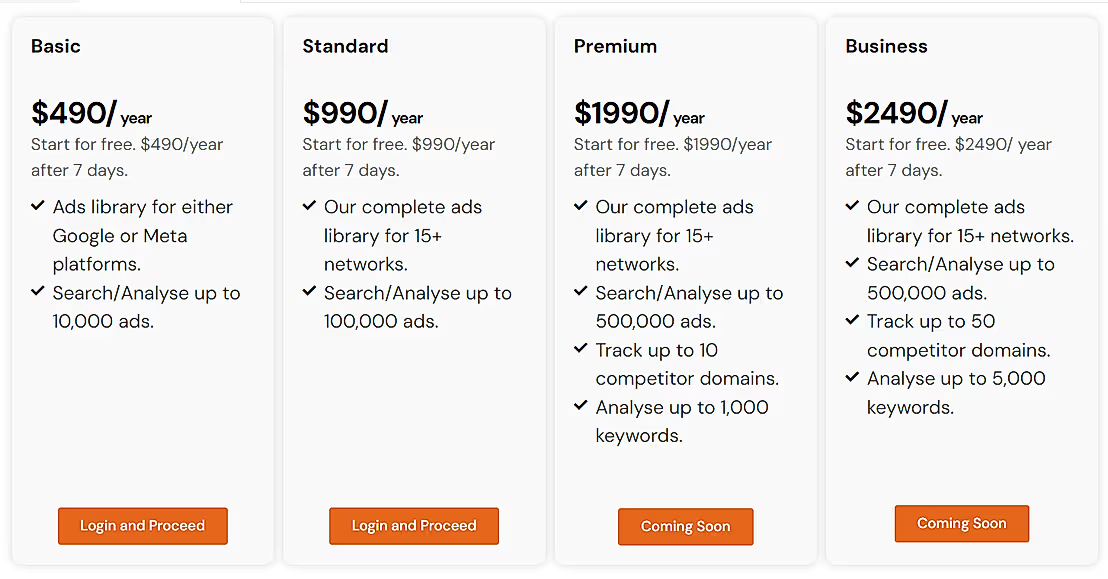Viewport: 1108px width, 579px height.
Task: Click checkmark next to Track up to 50 domains
Action: [x=853, y=321]
